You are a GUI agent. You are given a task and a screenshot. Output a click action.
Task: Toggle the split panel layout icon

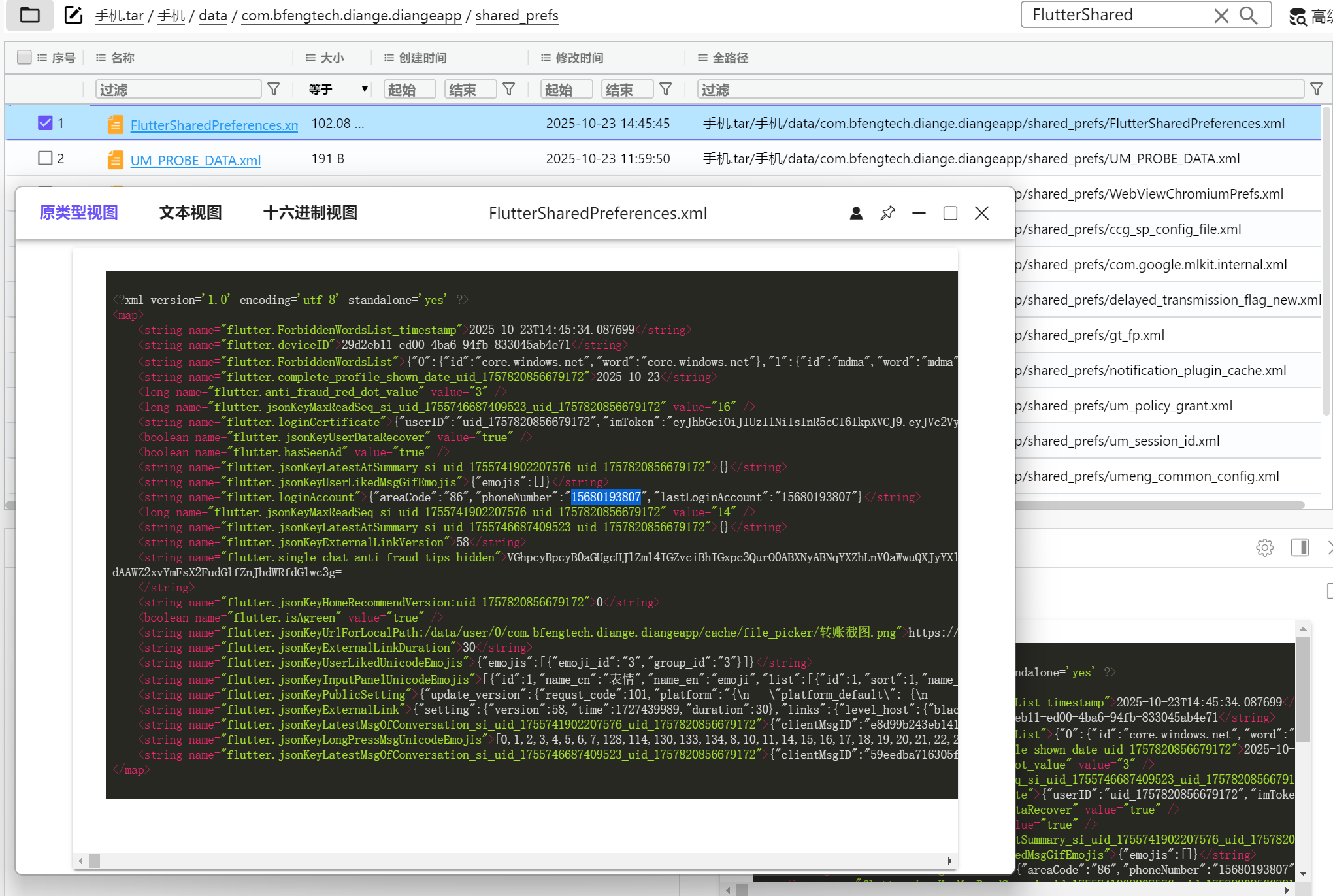(x=1300, y=548)
